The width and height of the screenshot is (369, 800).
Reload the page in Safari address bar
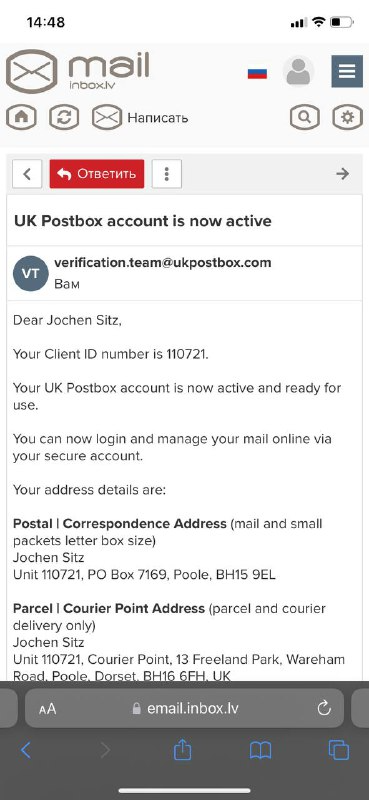[324, 708]
